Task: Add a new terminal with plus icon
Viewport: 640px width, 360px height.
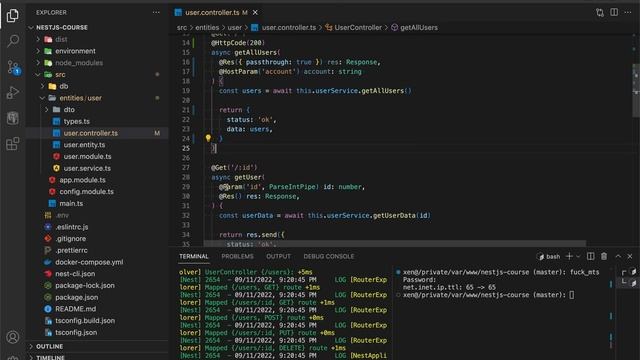Action: pyautogui.click(x=569, y=256)
